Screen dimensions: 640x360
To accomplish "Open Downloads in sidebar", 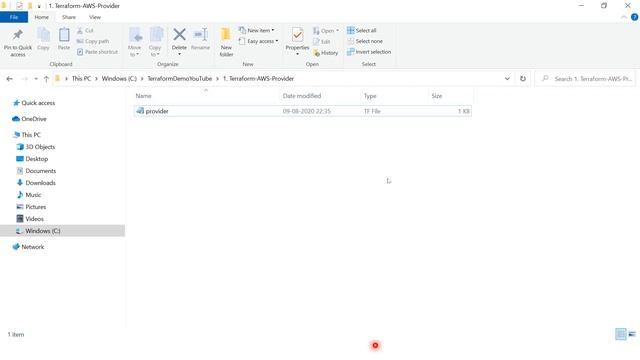I will [x=40, y=183].
